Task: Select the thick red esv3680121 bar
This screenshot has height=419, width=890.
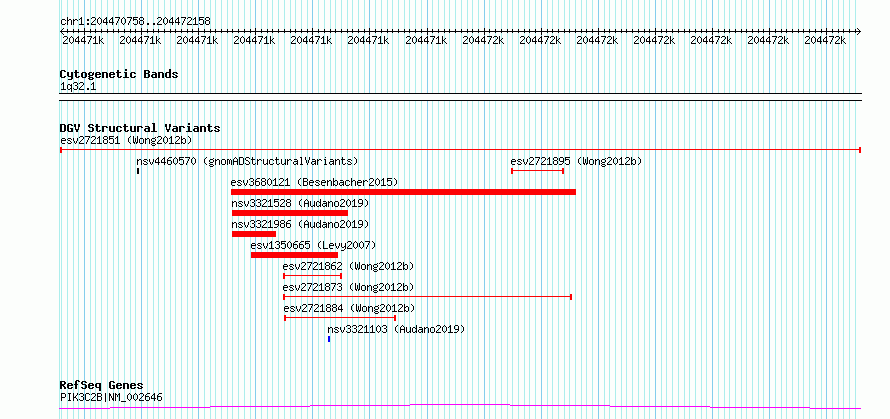Action: point(404,192)
